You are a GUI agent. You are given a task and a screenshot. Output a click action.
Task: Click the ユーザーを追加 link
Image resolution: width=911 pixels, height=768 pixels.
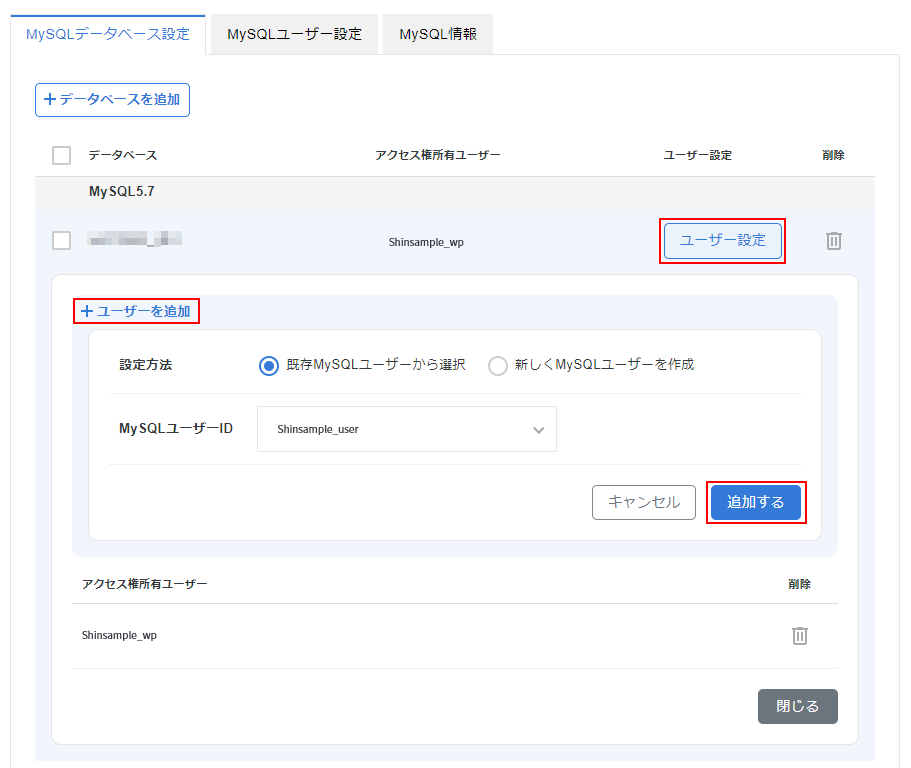pyautogui.click(x=136, y=311)
